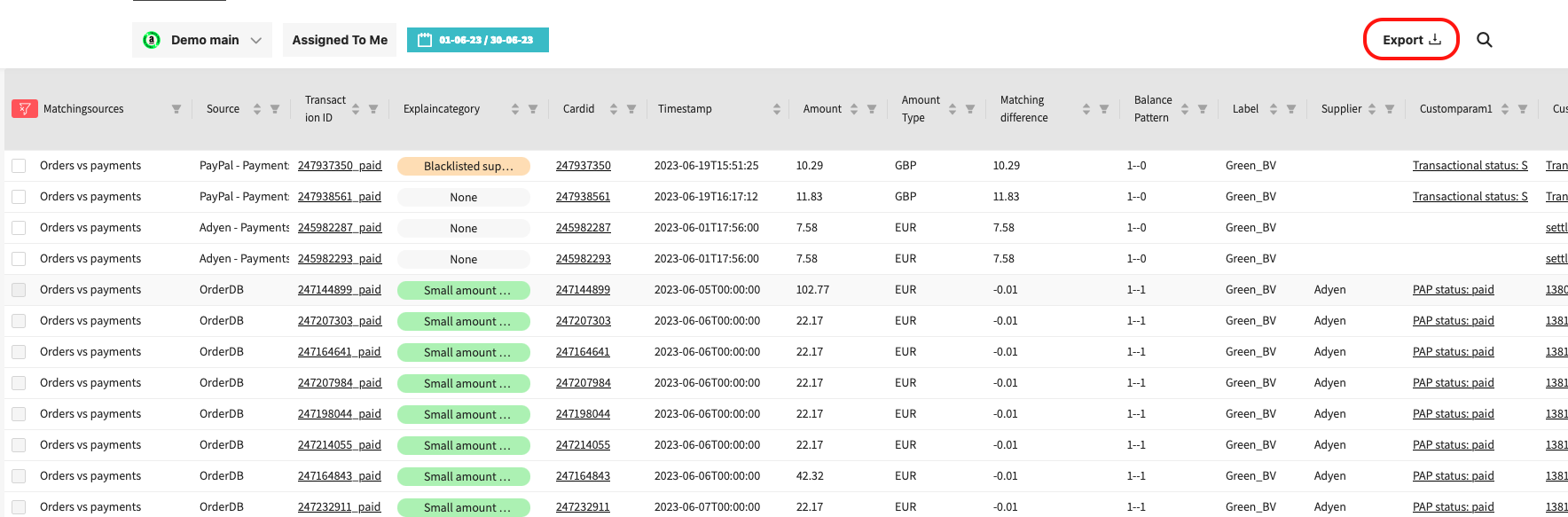
Task: Open transaction link 247937350_paid
Action: (x=340, y=166)
